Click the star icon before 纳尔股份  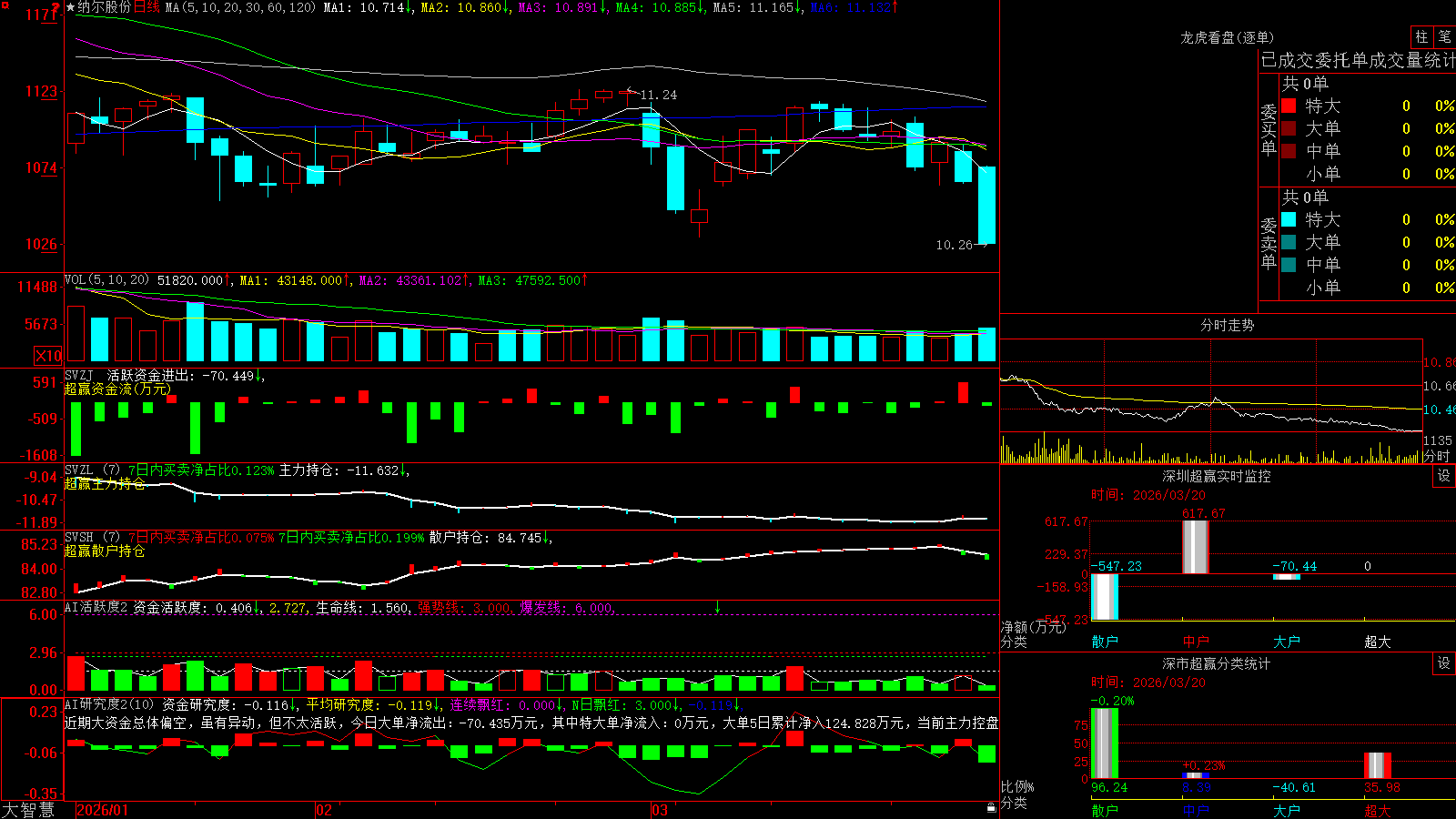(x=71, y=7)
